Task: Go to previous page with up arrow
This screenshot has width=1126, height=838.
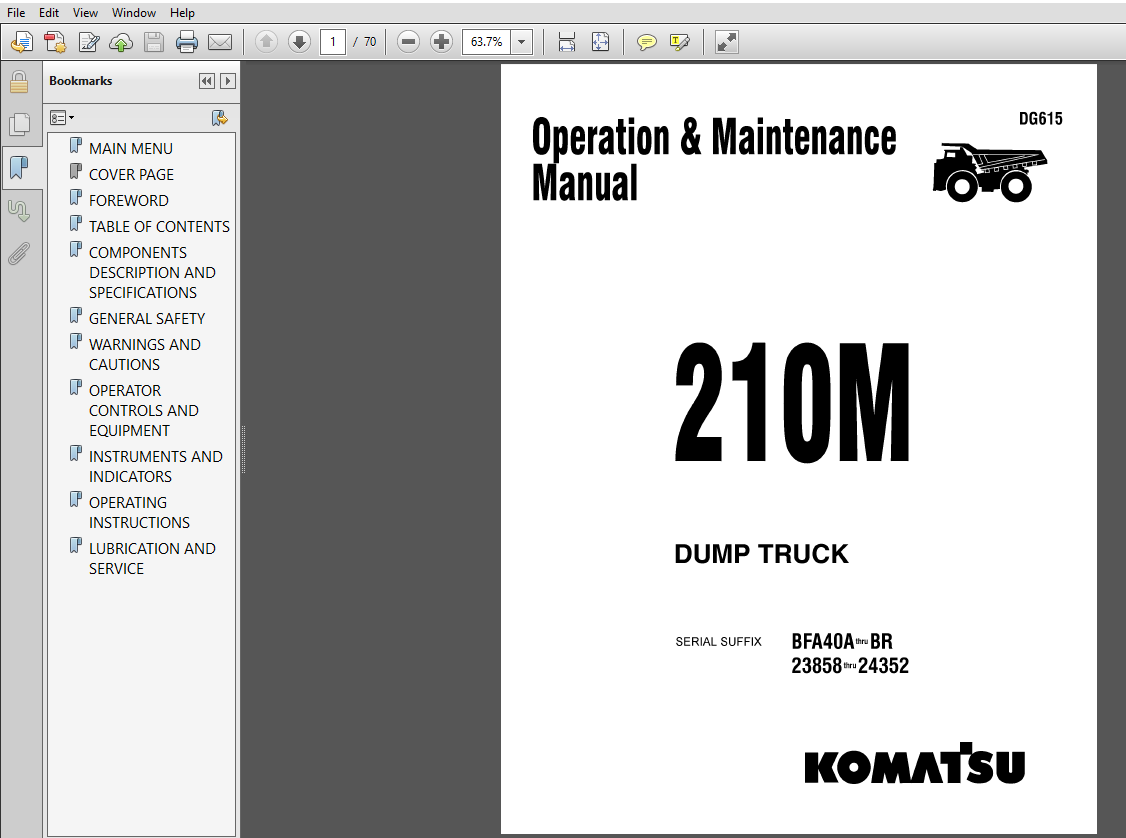Action: [266, 42]
